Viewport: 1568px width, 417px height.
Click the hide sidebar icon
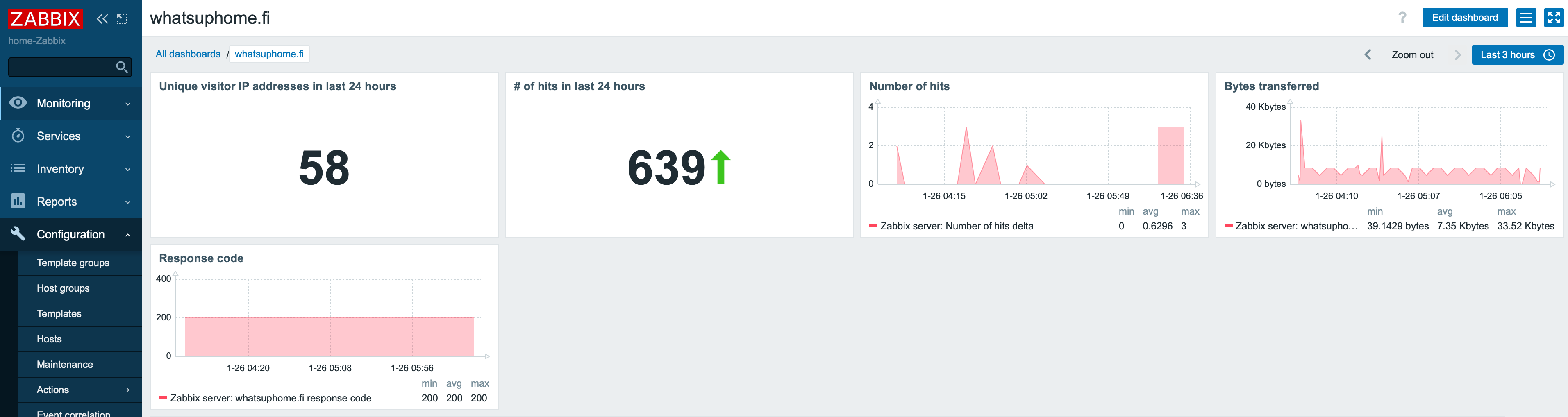click(123, 19)
